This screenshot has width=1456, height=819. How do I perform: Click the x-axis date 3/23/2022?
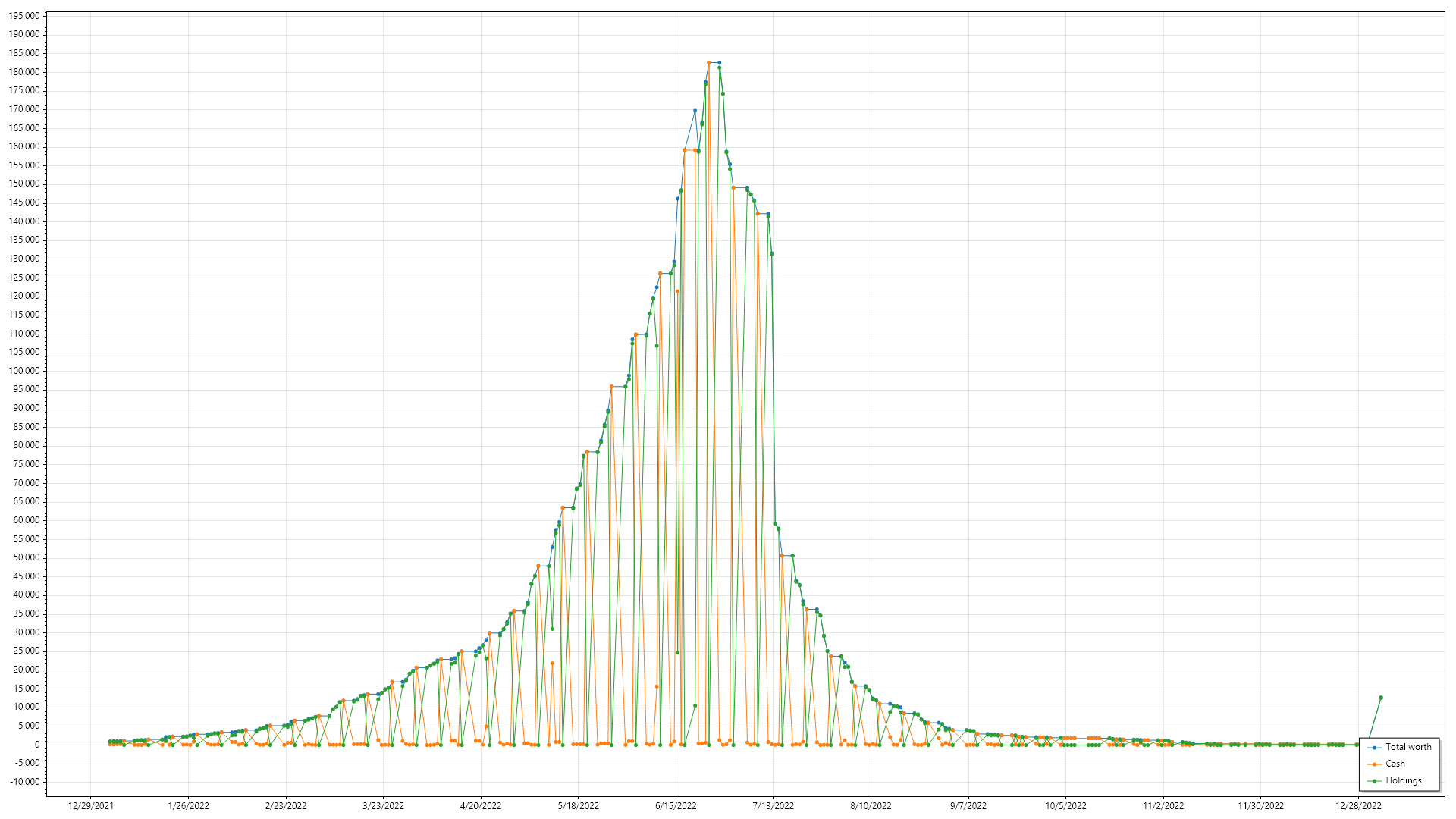pos(383,806)
